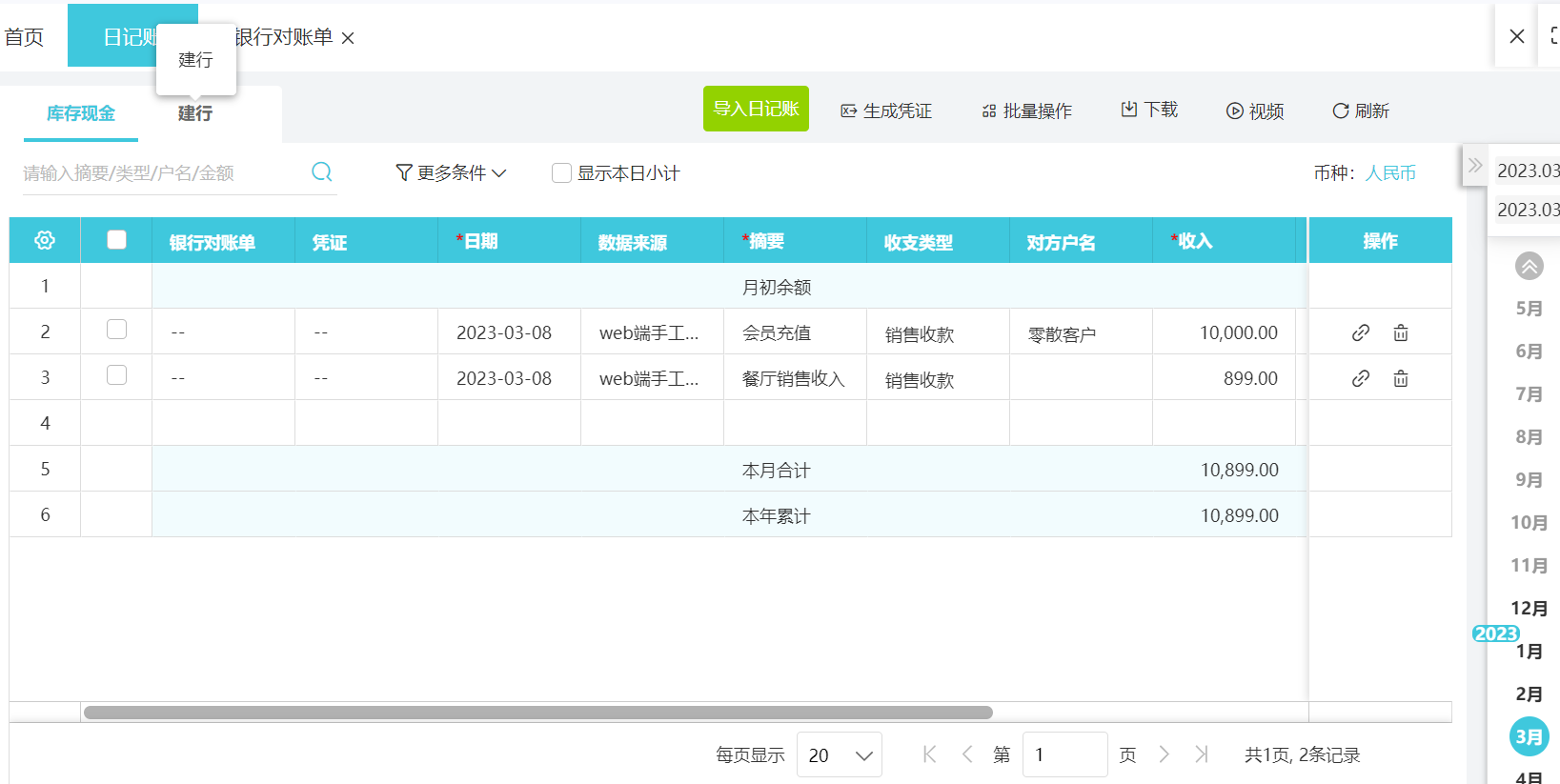Viewport: 1560px width, 784px height.
Task: Switch to 银行对账单 tab
Action: 284,37
